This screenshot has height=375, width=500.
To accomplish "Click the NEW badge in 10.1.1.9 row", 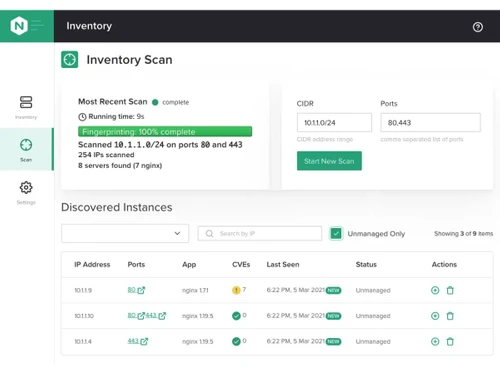I will tap(333, 290).
